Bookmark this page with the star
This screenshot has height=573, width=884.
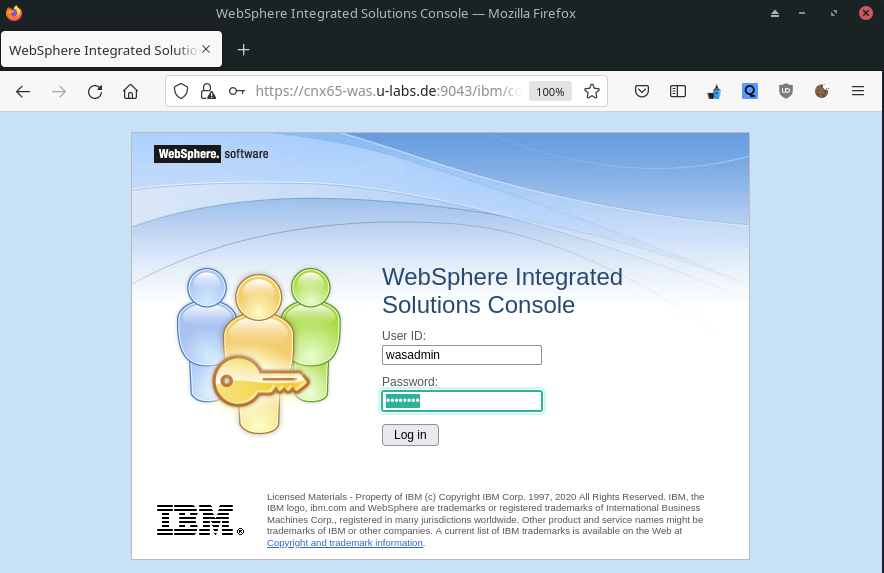coord(591,91)
